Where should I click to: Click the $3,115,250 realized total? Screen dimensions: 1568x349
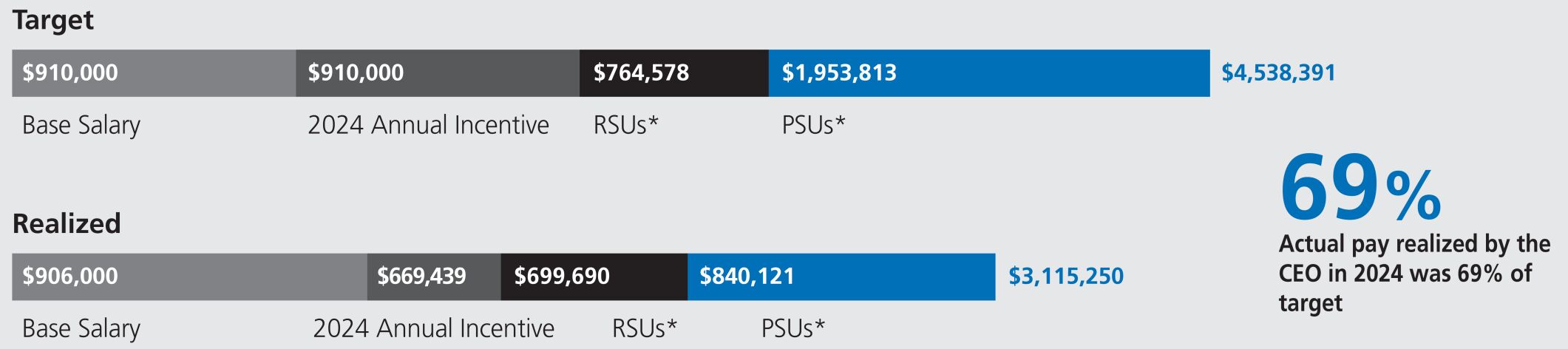pos(1066,277)
